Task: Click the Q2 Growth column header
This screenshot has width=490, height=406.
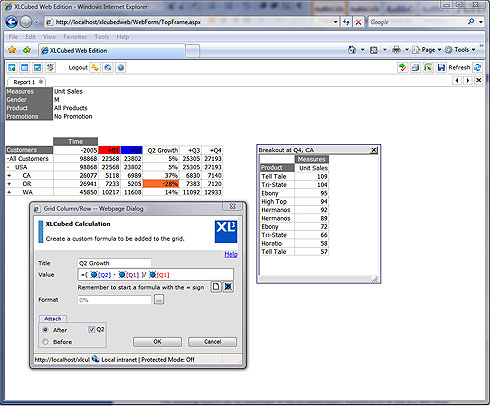Action: (x=161, y=150)
